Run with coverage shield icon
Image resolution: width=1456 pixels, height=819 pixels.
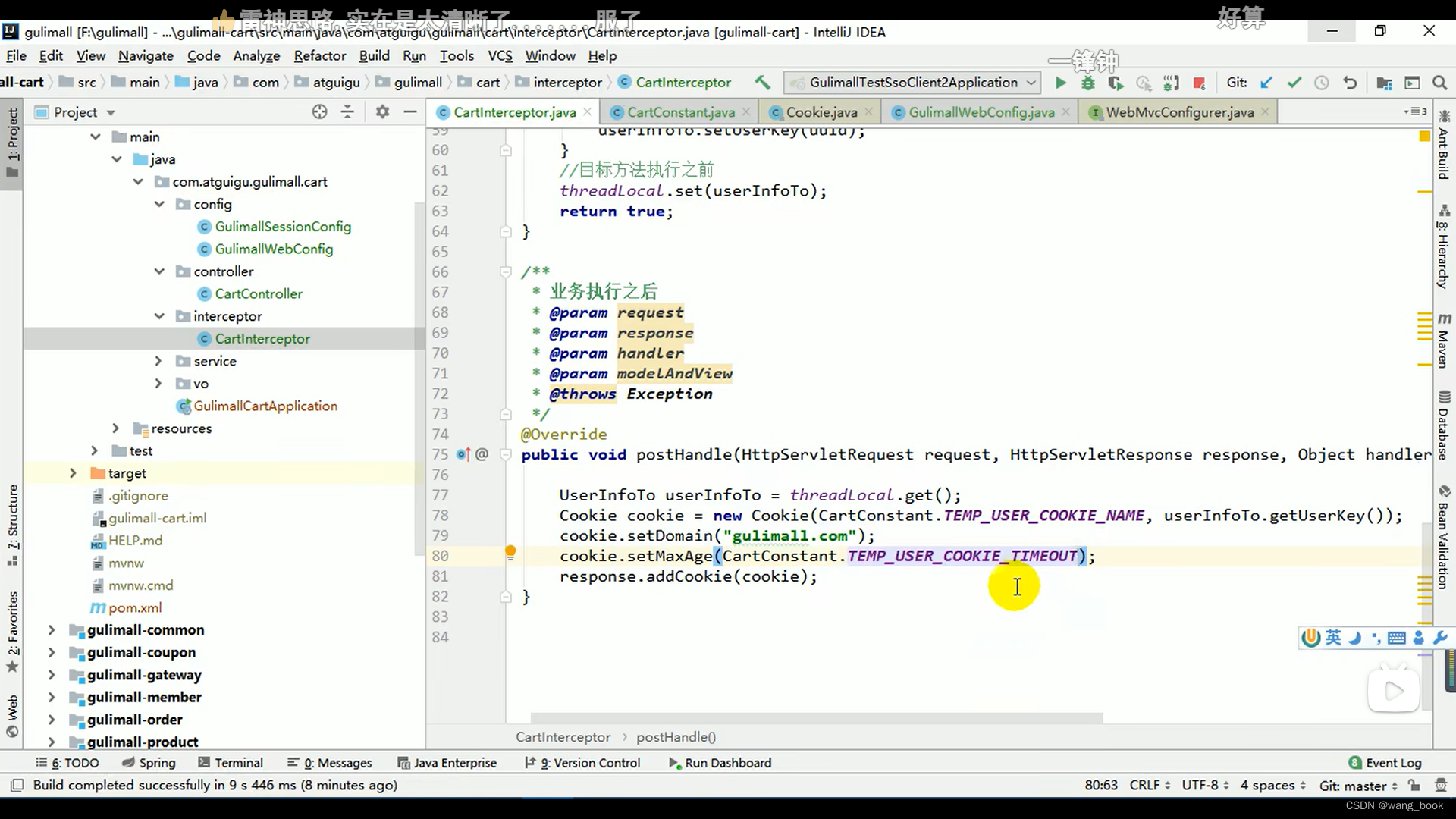(x=1116, y=83)
